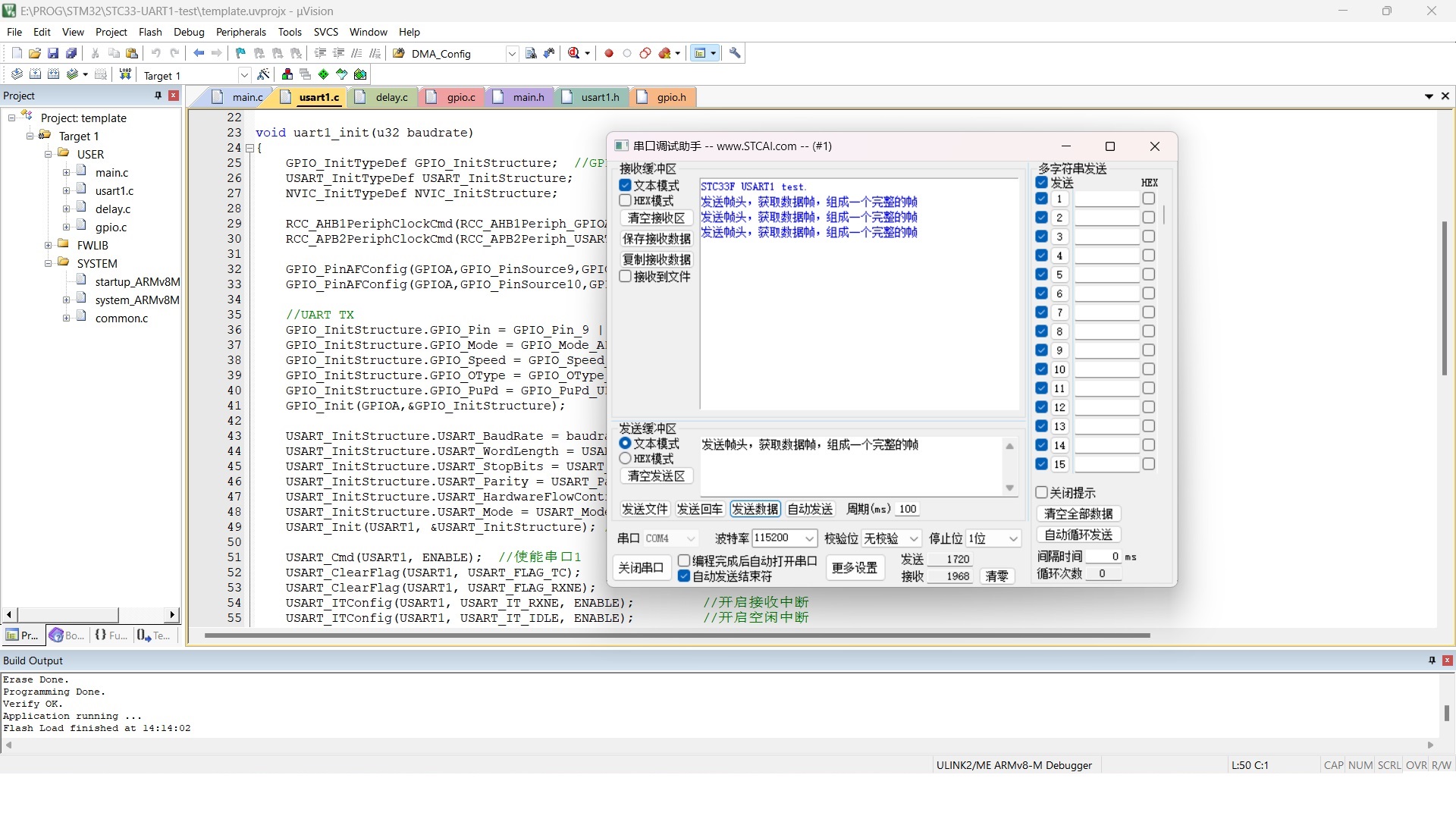Click the Build target icon
Screen dimensions: 1456x819
click(35, 74)
